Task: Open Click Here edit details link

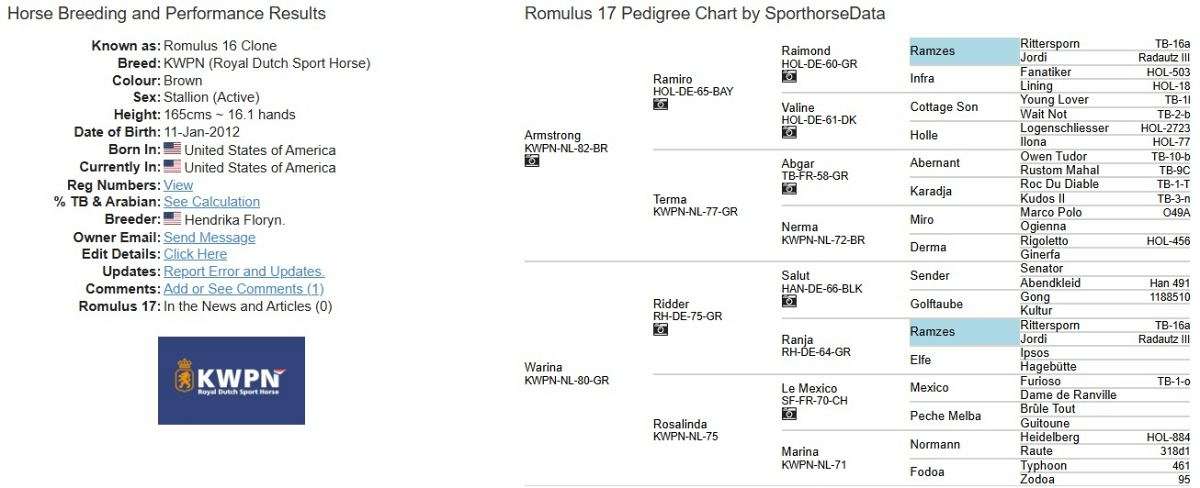Action: (x=195, y=254)
